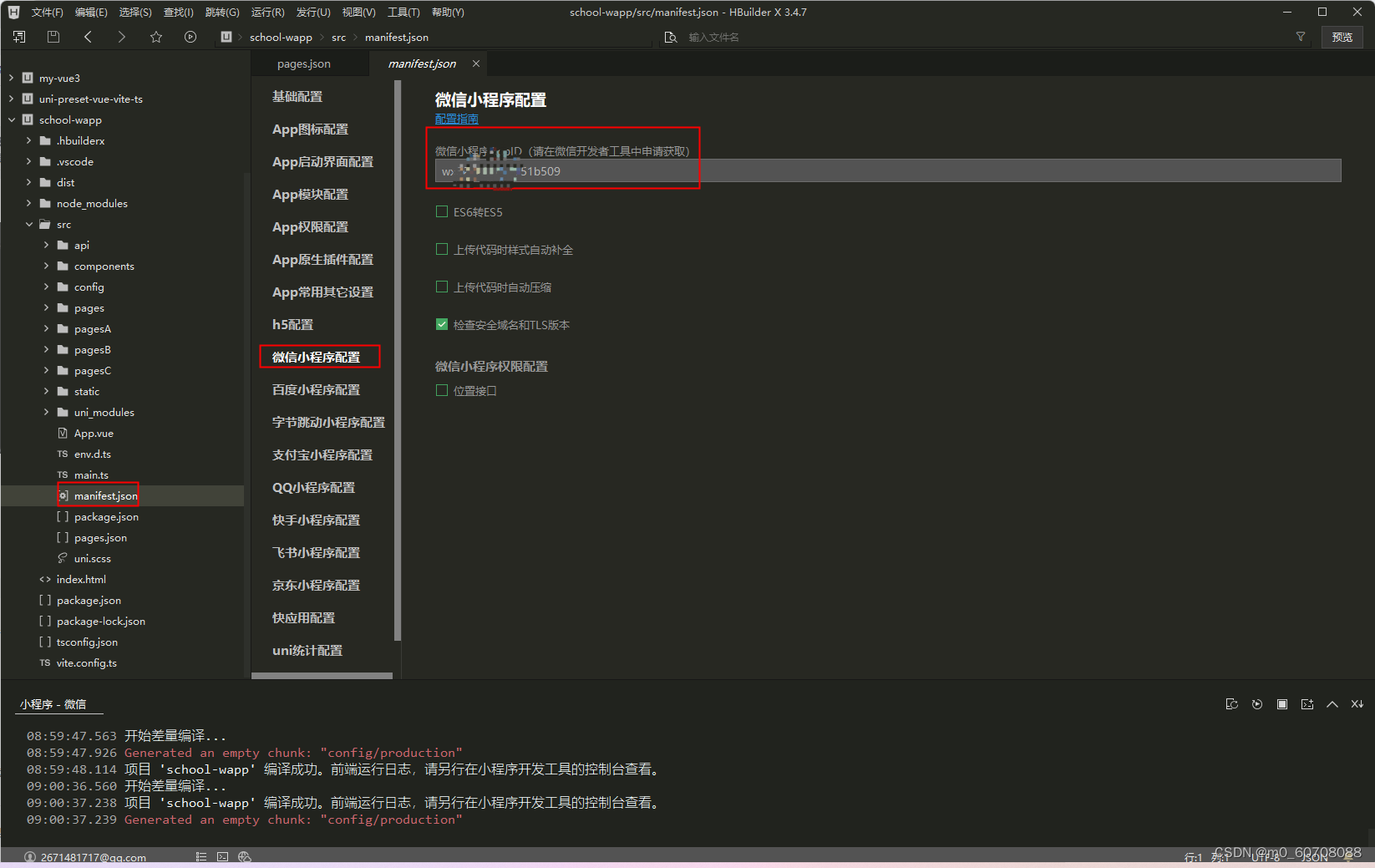Click the 预览 button
Image resolution: width=1375 pixels, height=868 pixels.
[x=1342, y=37]
